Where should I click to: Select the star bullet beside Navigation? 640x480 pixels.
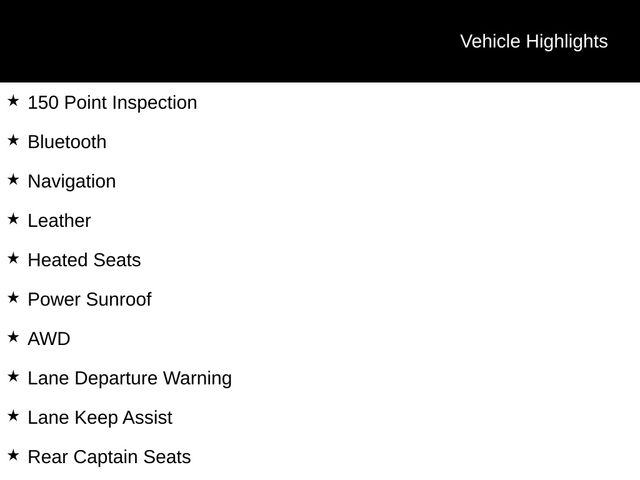coord(13,180)
